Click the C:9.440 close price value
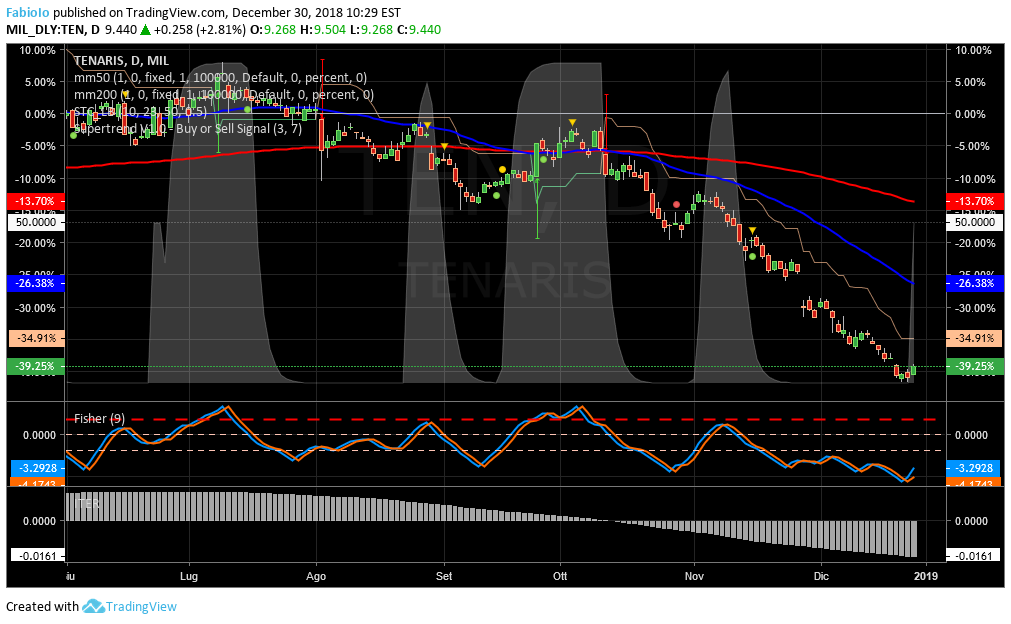 coord(418,30)
